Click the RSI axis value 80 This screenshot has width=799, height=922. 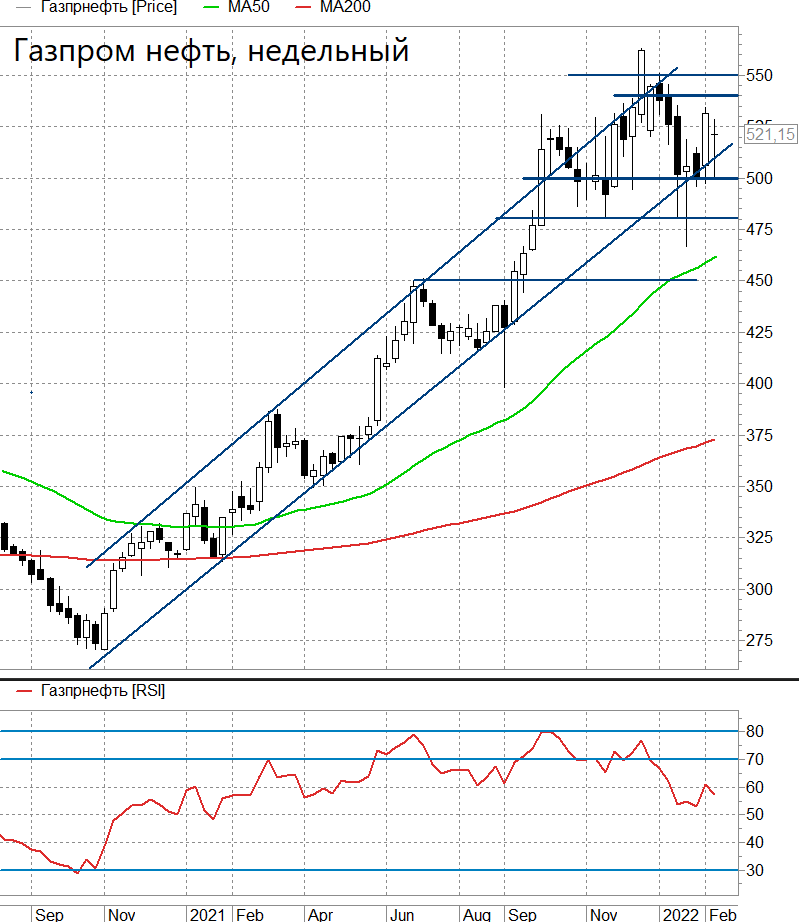(754, 731)
